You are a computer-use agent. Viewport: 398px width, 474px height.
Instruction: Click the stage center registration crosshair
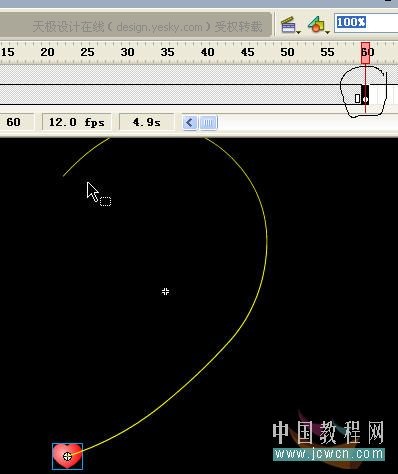coord(165,292)
